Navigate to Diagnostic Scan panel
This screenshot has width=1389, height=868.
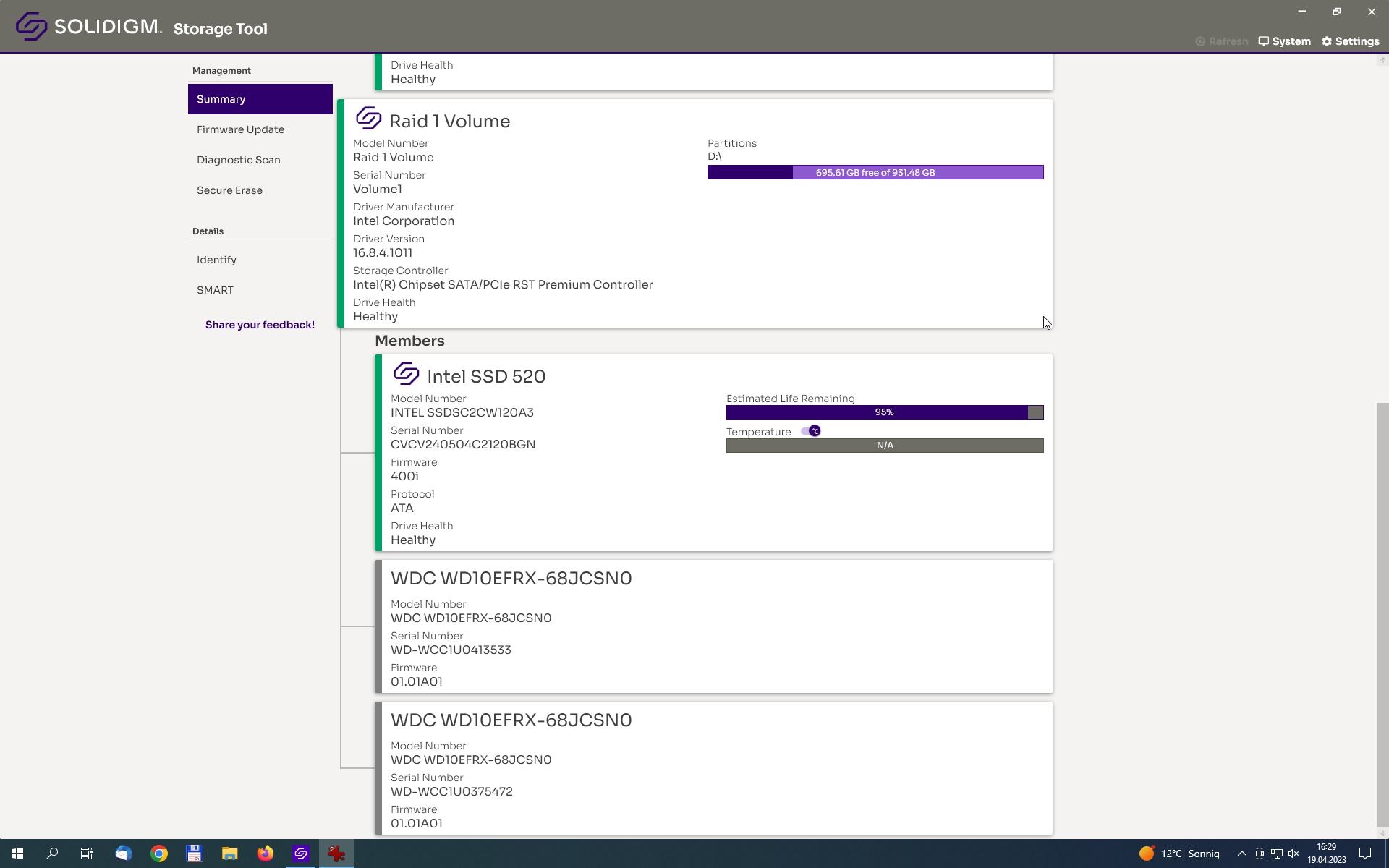pos(239,159)
